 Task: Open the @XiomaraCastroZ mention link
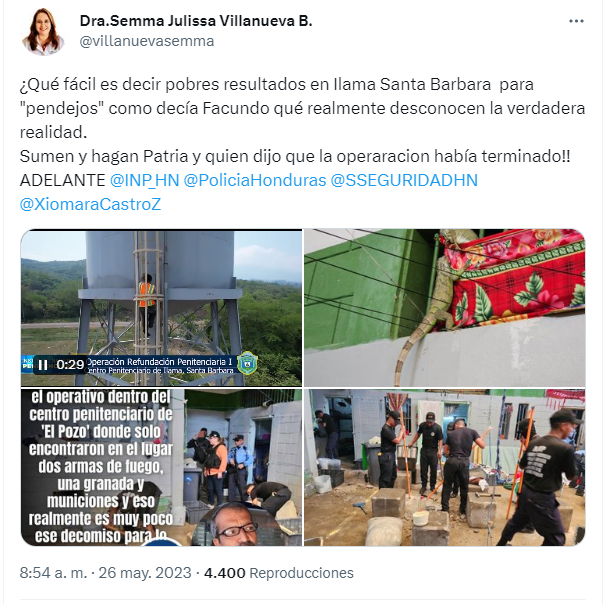90,205
